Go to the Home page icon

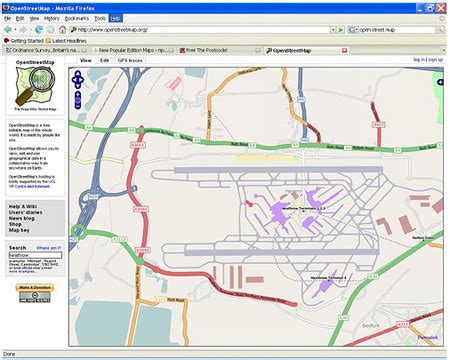click(62, 29)
